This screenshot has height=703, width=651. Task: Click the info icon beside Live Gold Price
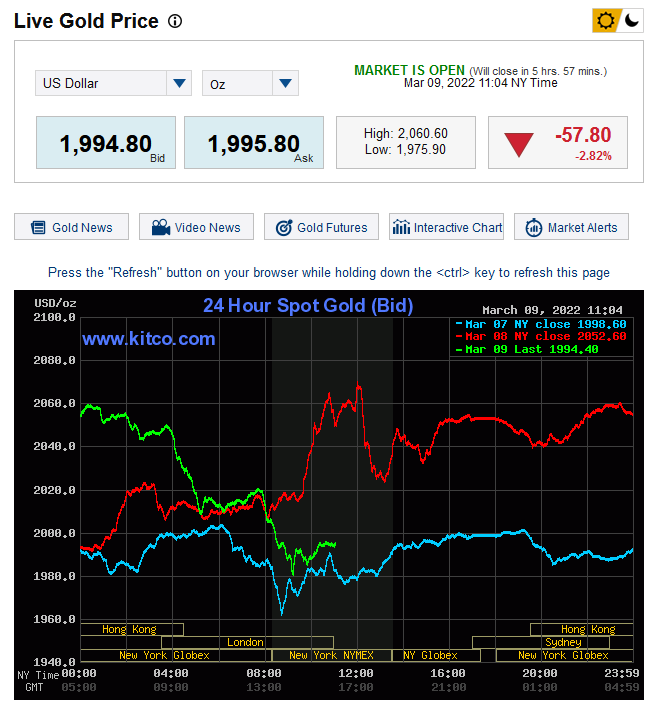(x=175, y=21)
